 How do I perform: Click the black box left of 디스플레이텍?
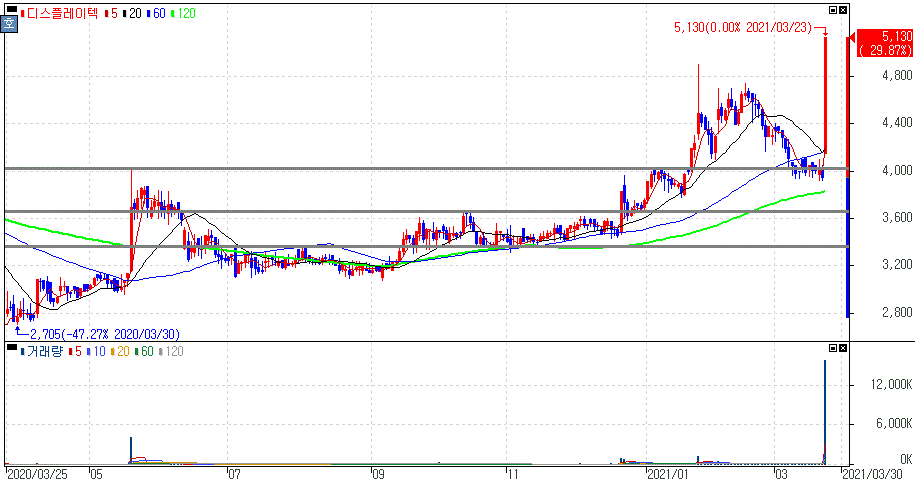[11, 10]
